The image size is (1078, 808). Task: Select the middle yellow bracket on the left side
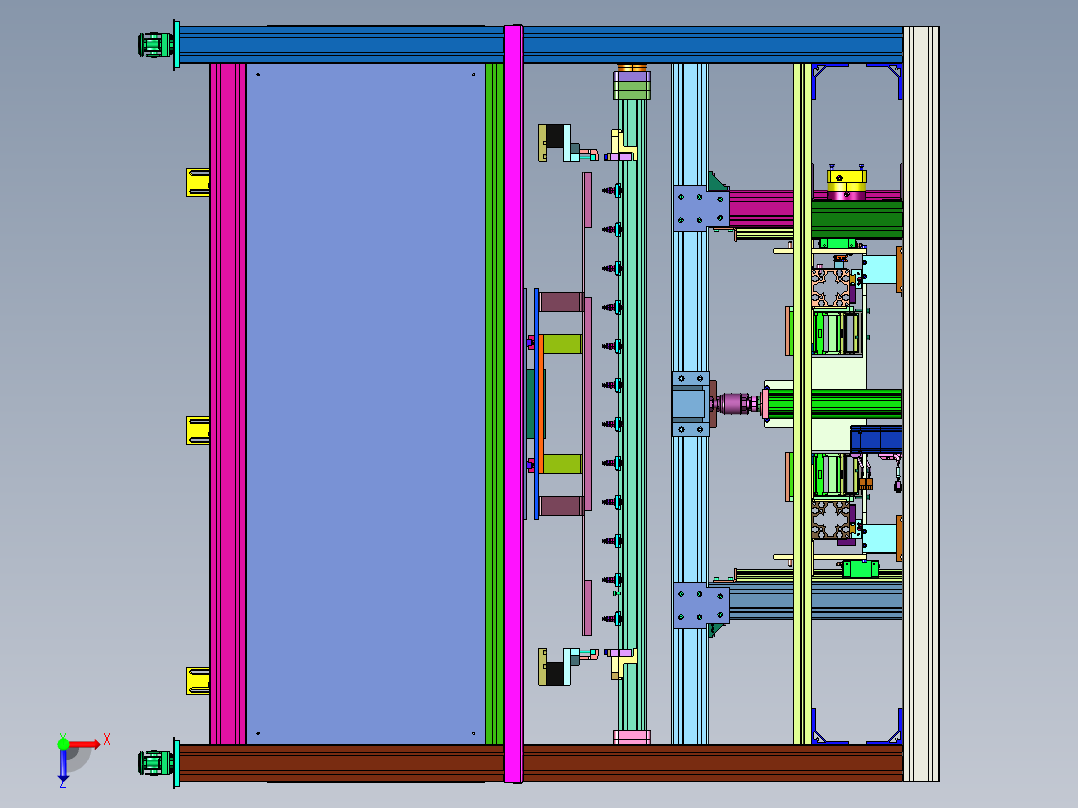(197, 430)
